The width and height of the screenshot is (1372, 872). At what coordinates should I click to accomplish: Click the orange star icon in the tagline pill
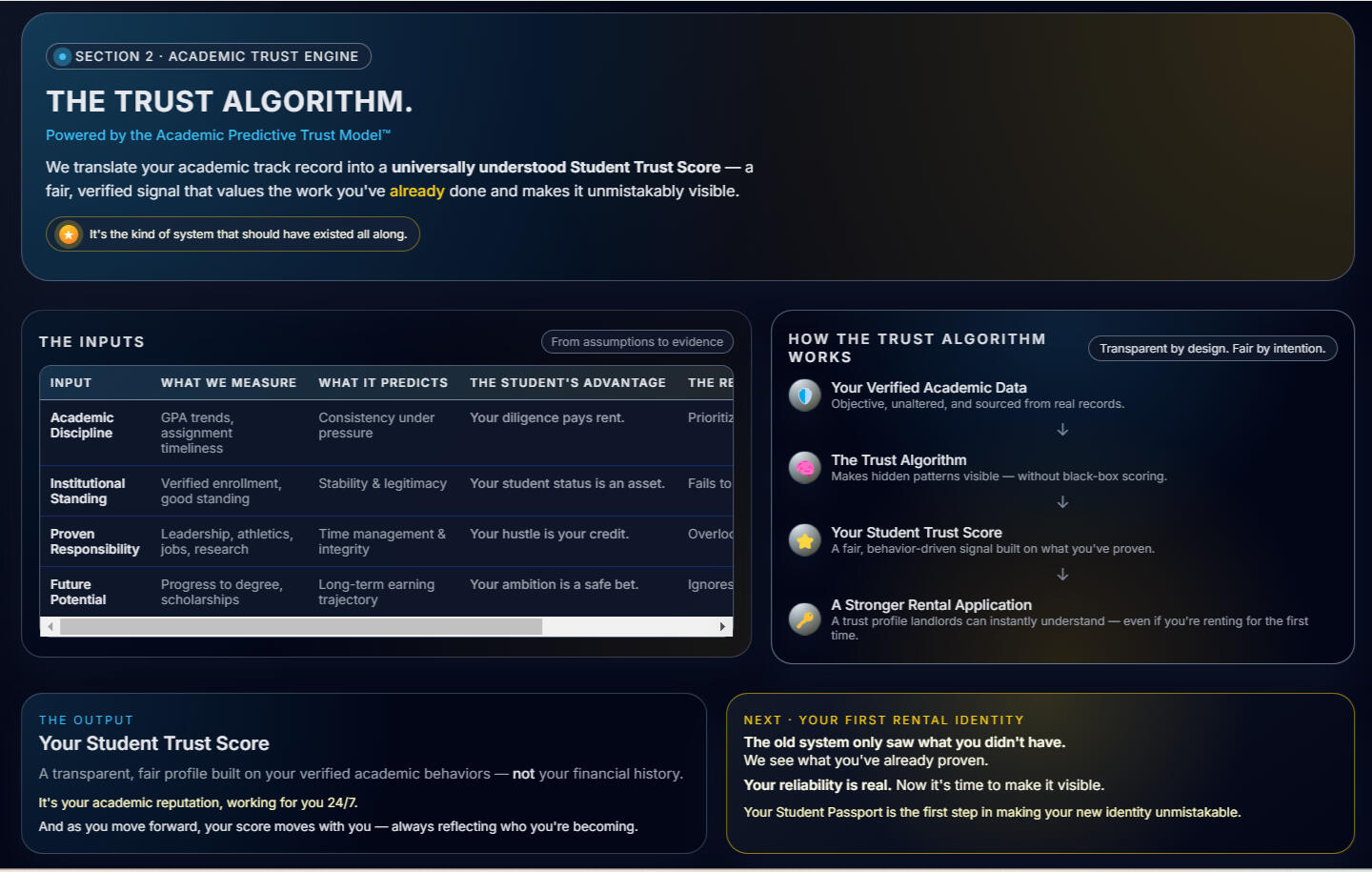click(69, 234)
